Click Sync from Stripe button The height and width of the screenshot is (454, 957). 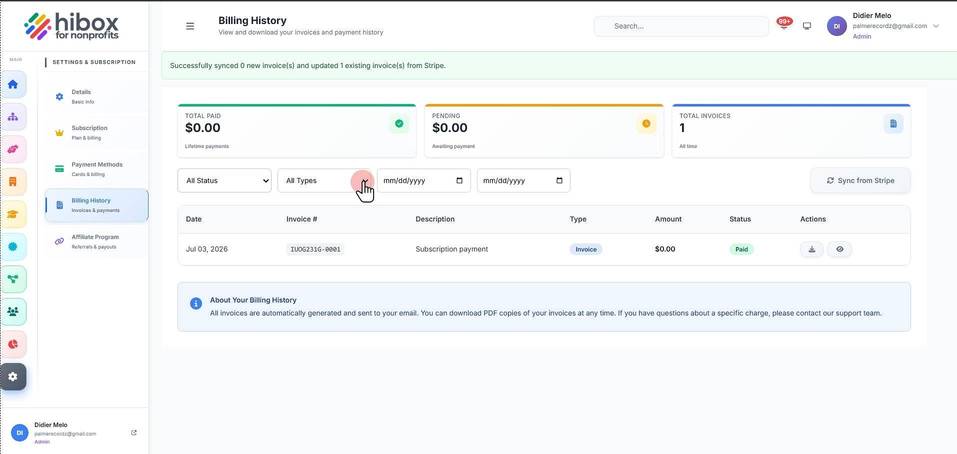click(x=860, y=181)
